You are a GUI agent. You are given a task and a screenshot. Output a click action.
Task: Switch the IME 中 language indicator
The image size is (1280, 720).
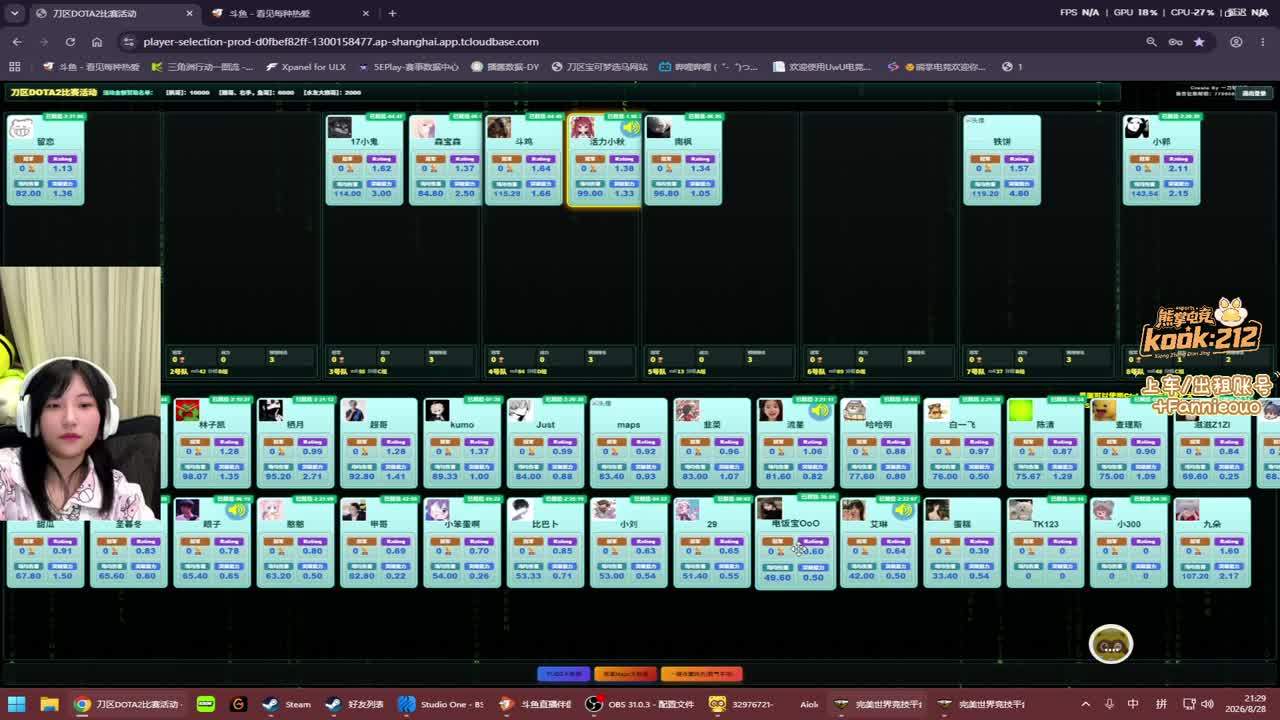(1133, 704)
